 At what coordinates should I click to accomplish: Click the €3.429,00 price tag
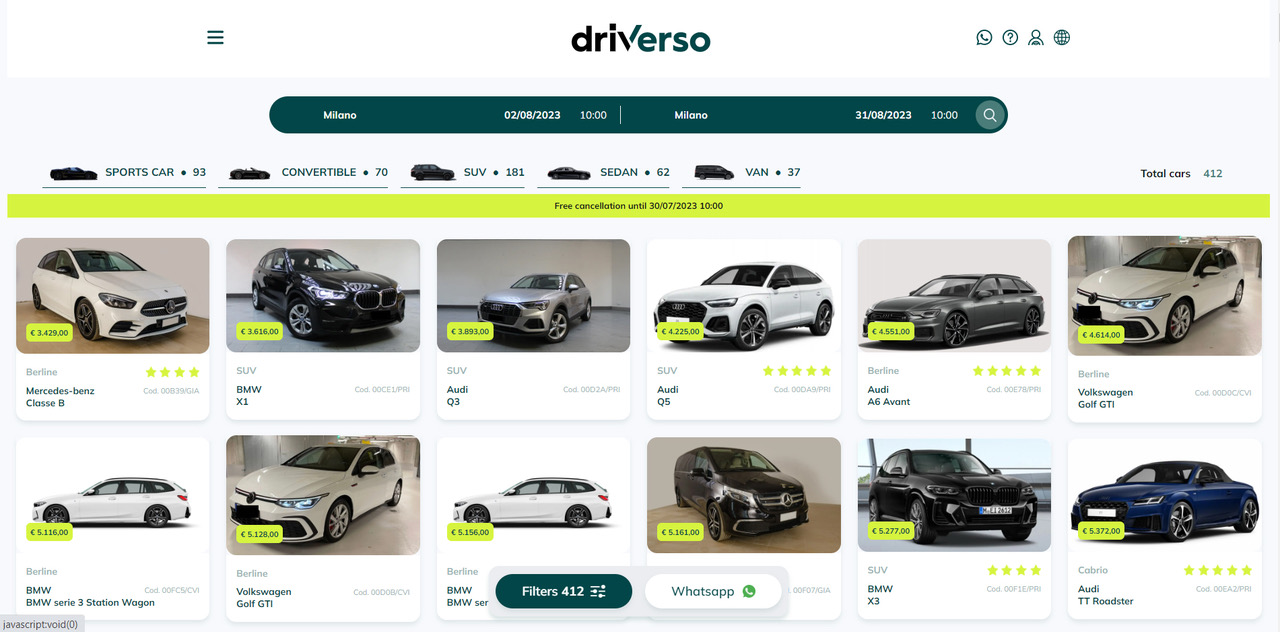49,333
